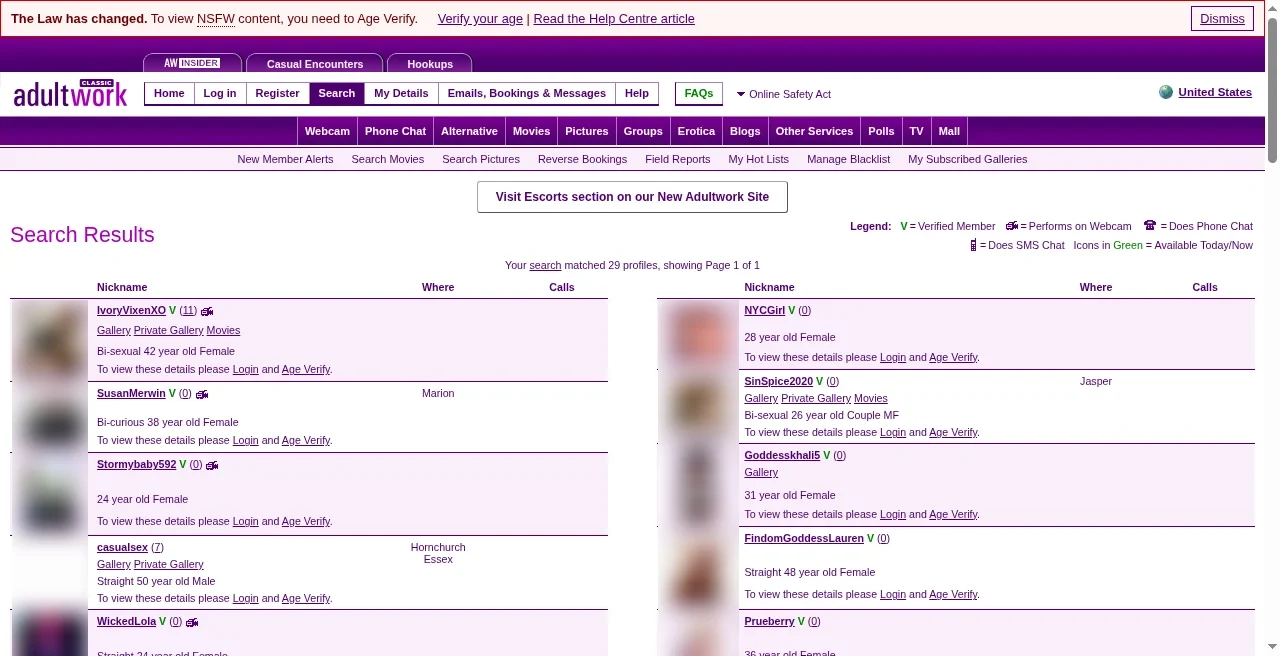
Task: Open Prueberry profile link
Action: (769, 622)
